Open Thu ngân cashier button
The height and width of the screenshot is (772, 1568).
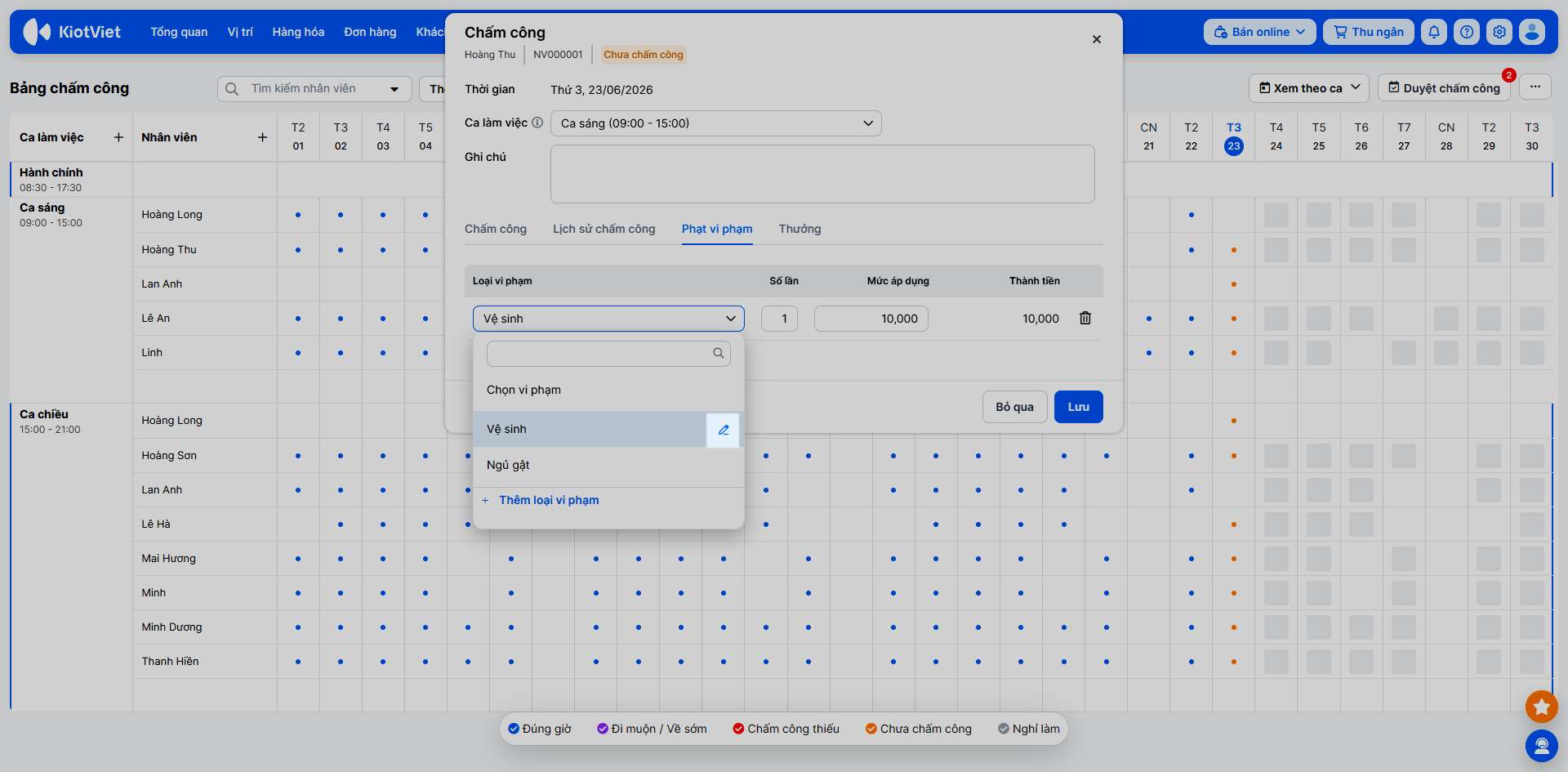point(1369,32)
